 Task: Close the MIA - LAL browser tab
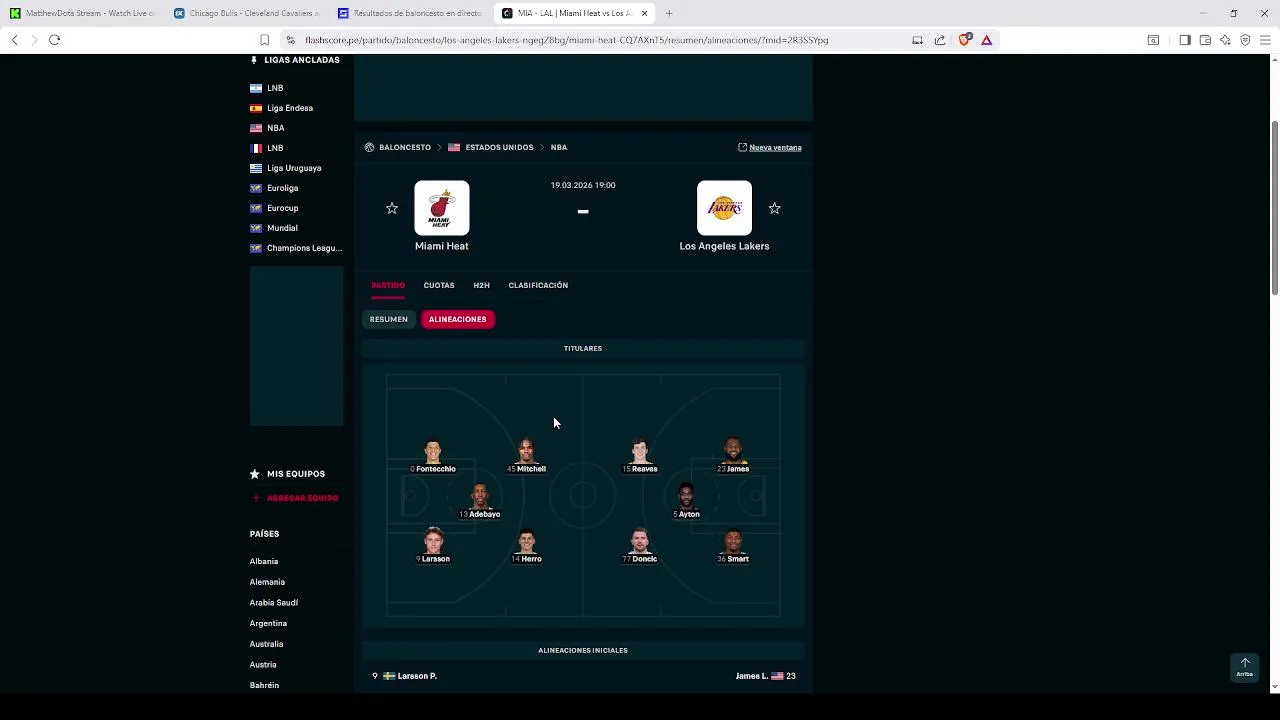pyautogui.click(x=644, y=13)
